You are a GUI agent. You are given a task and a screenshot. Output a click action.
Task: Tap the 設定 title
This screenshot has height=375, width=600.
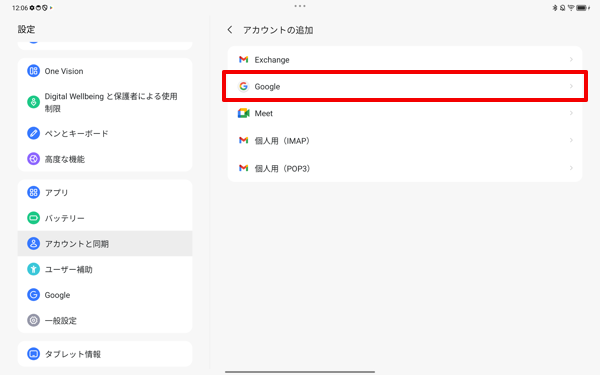26,29
